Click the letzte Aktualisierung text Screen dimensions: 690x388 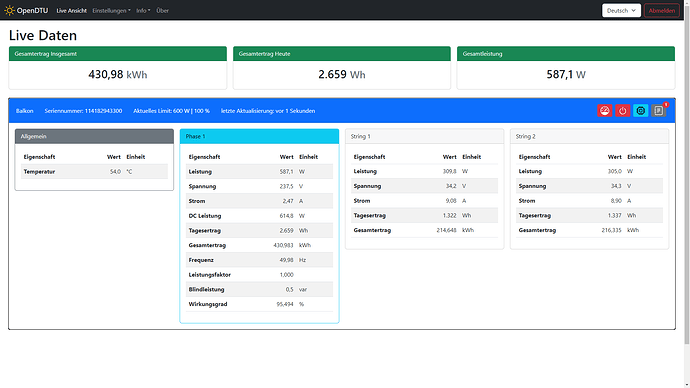(268, 111)
